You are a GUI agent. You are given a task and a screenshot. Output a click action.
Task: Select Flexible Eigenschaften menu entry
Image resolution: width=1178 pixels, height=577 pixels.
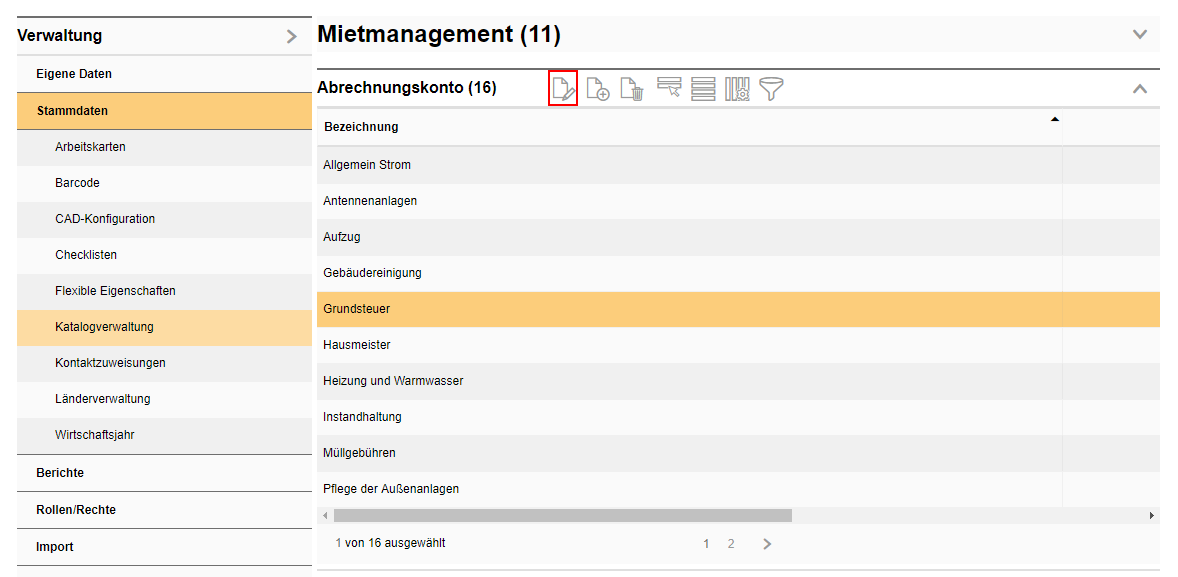point(115,291)
